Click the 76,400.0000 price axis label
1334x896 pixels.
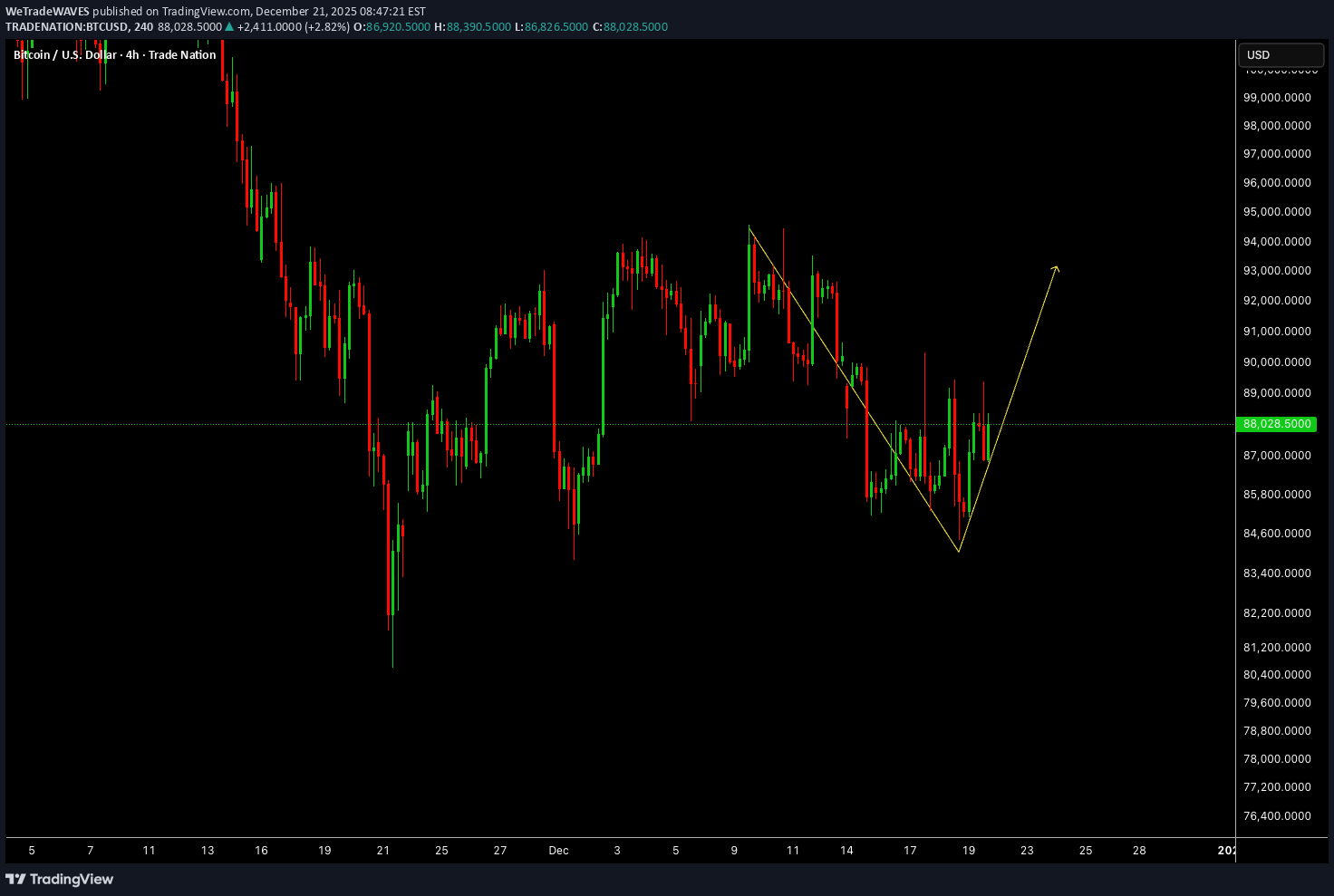coord(1277,816)
